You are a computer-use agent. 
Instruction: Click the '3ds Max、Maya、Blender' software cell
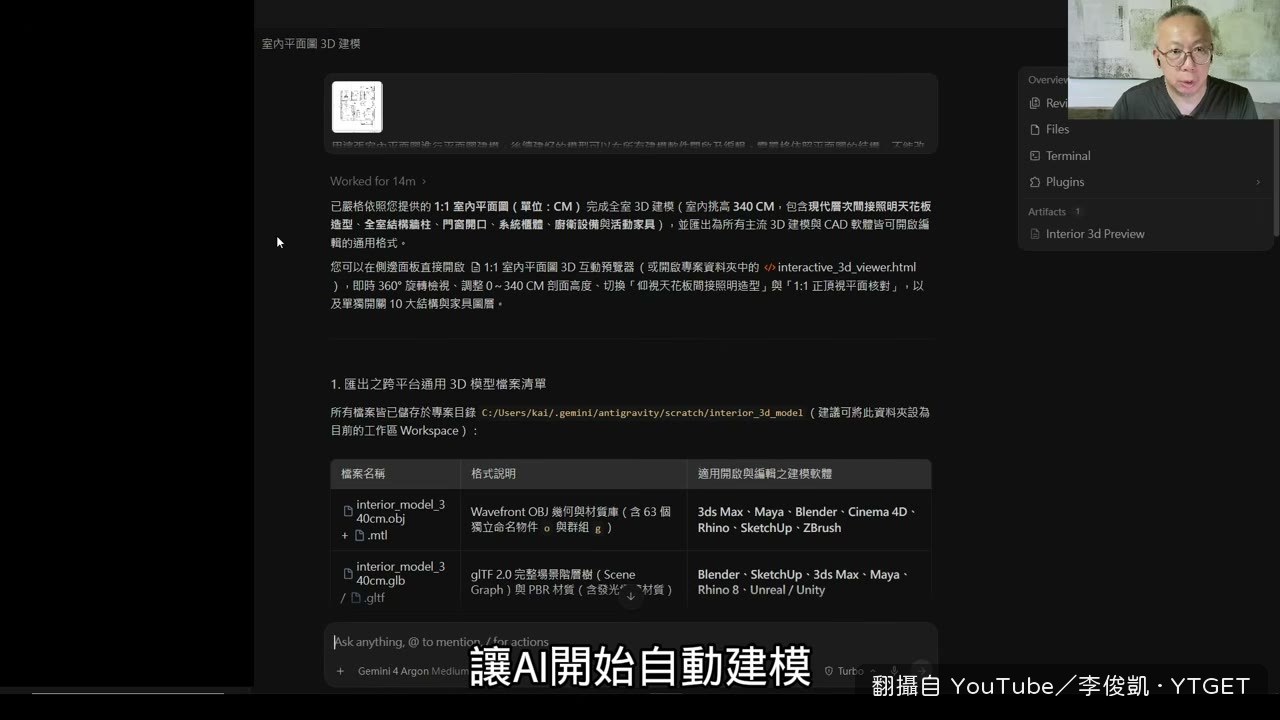click(807, 519)
